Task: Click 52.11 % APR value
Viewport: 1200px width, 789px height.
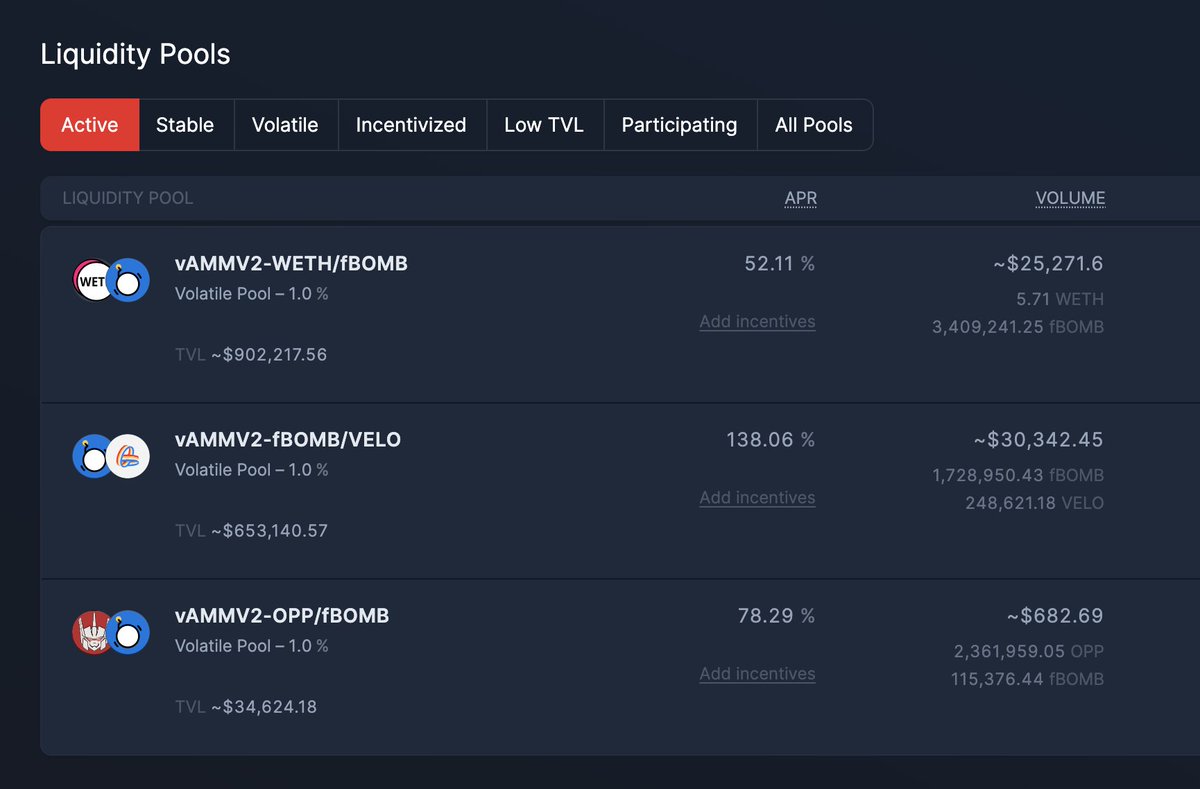Action: 780,264
